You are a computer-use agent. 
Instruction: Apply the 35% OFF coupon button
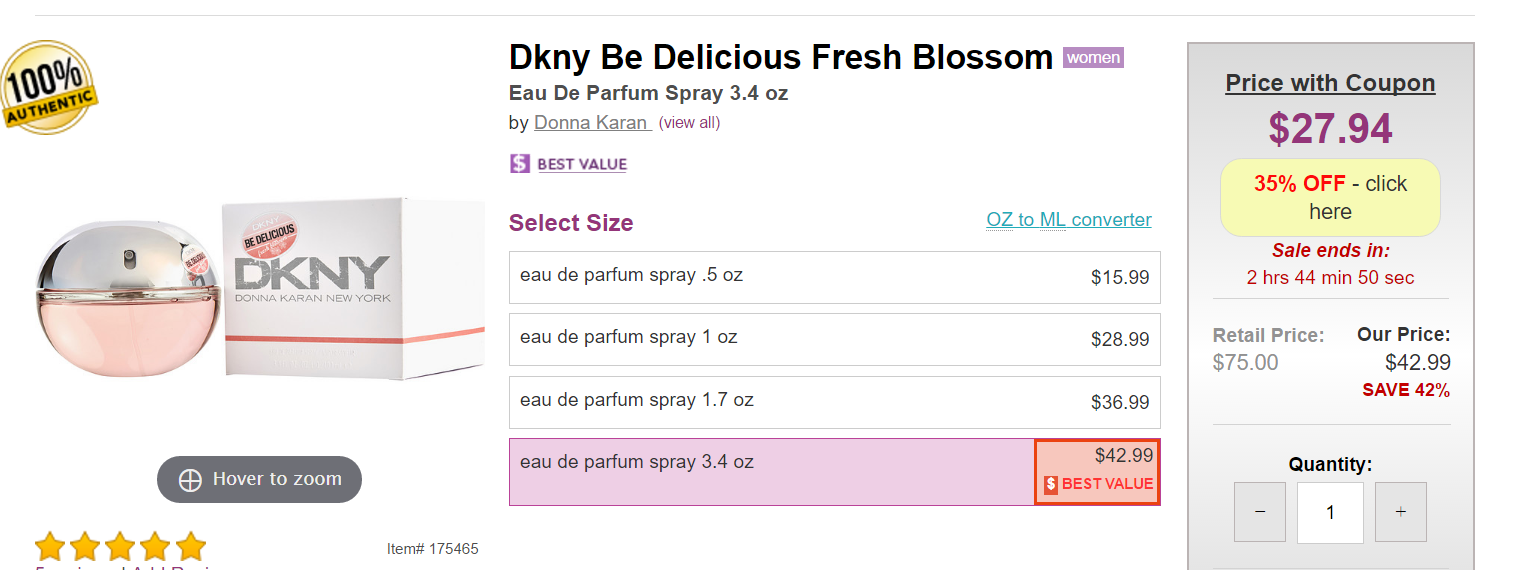(1330, 197)
